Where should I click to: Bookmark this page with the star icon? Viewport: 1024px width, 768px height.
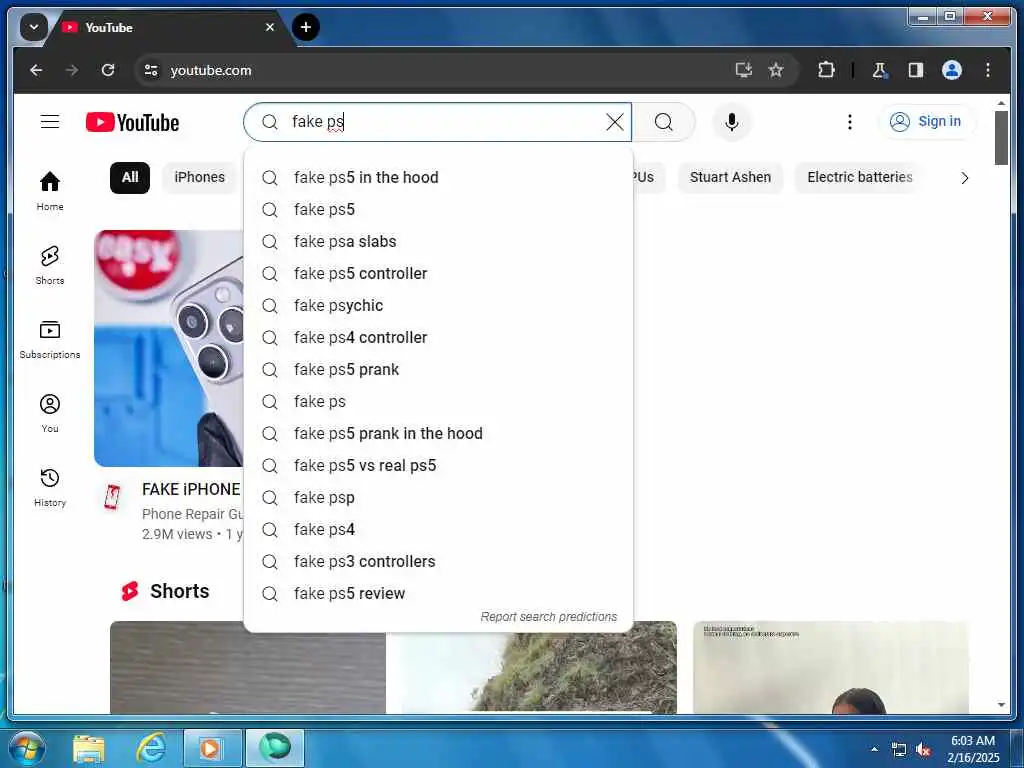(x=775, y=70)
